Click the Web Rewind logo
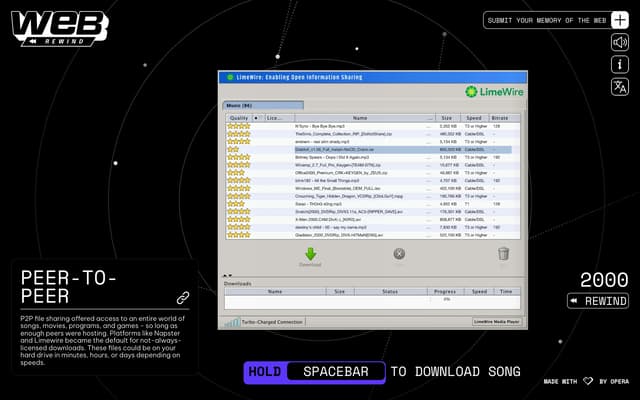The width and height of the screenshot is (640, 400). 60,28
